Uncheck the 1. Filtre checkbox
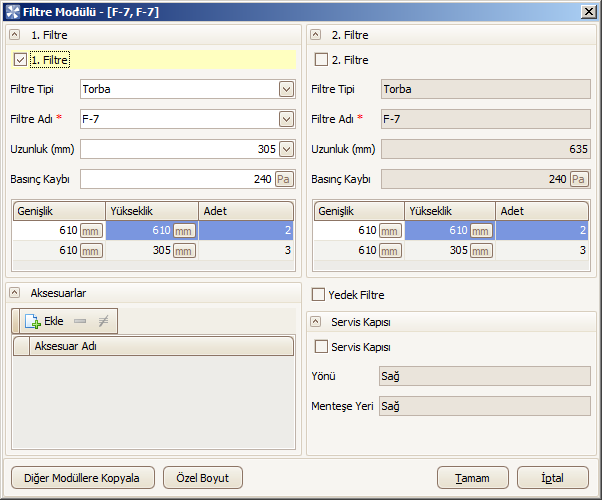Viewport: 602px width, 500px height. point(20,60)
